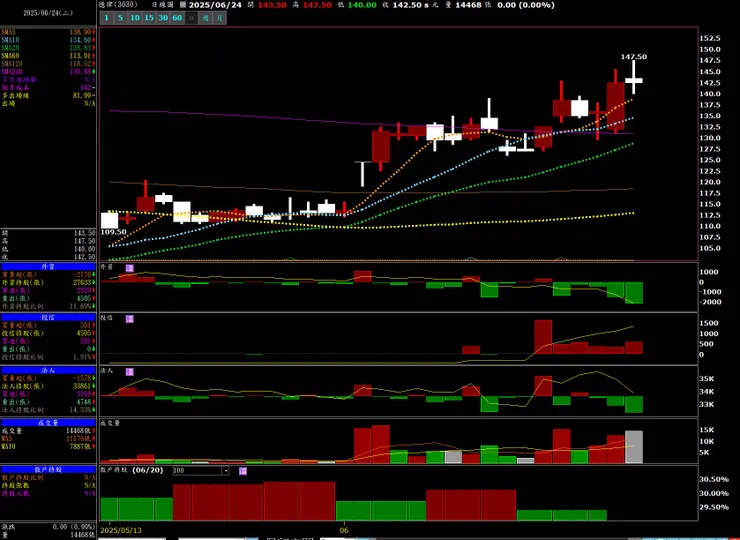Open the purple settings icon in 法人 panel
The width and height of the screenshot is (740, 540).
(129, 372)
